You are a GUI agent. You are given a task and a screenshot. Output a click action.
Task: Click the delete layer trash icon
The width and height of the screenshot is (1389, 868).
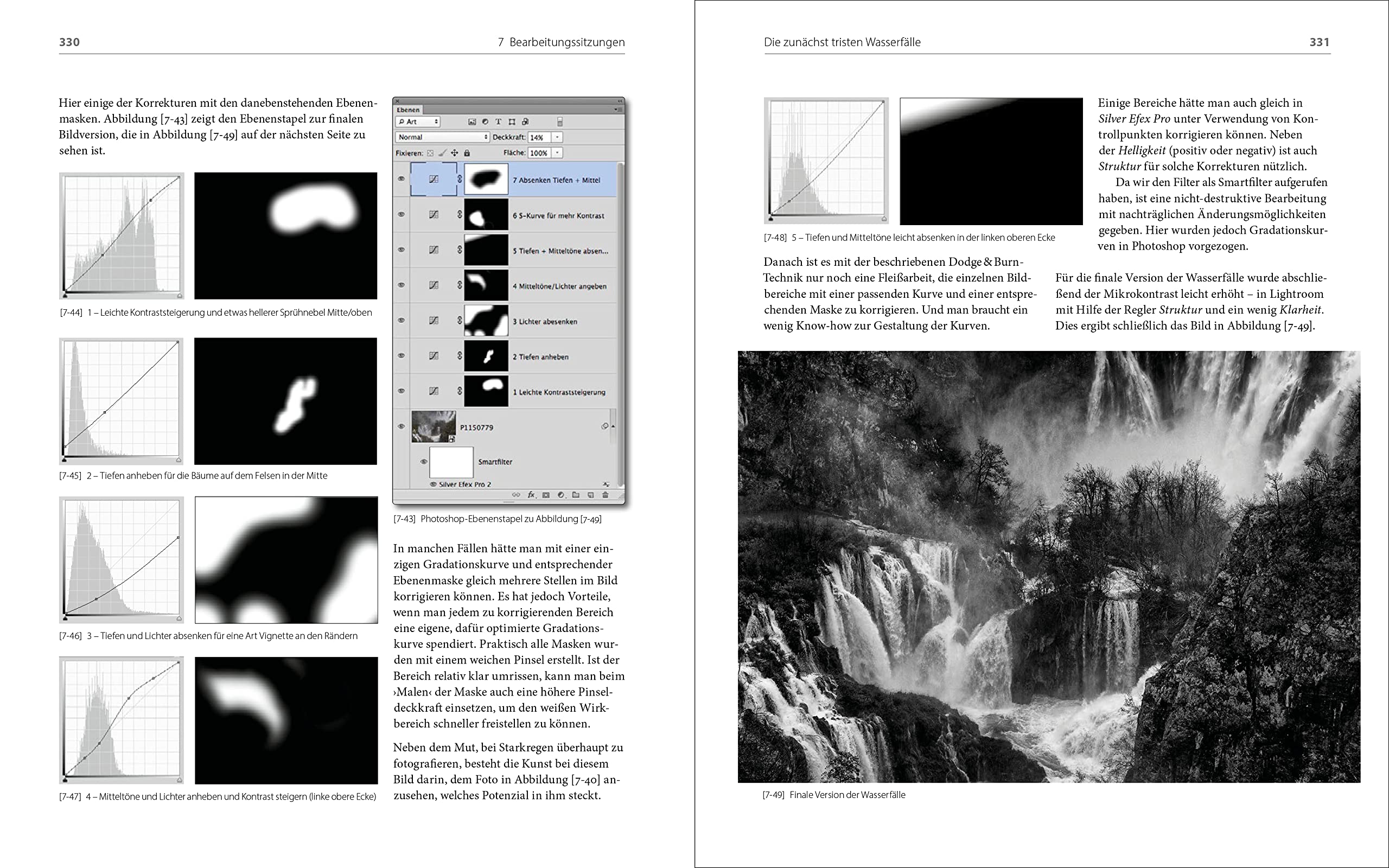click(x=605, y=495)
